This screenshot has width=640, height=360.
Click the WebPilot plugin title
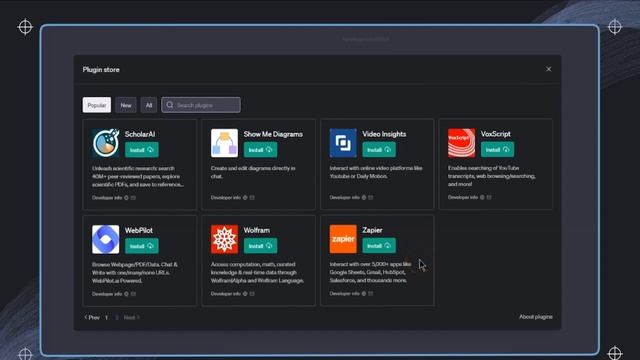tap(139, 230)
